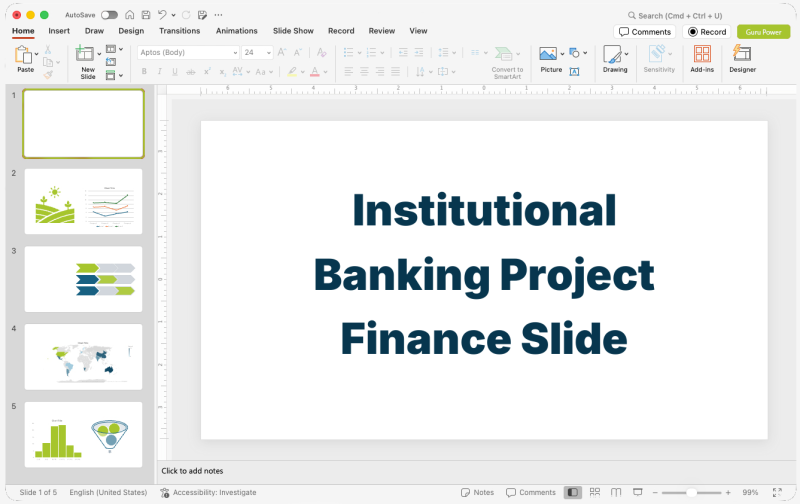
Task: Toggle AutoSave switch
Action: point(109,15)
